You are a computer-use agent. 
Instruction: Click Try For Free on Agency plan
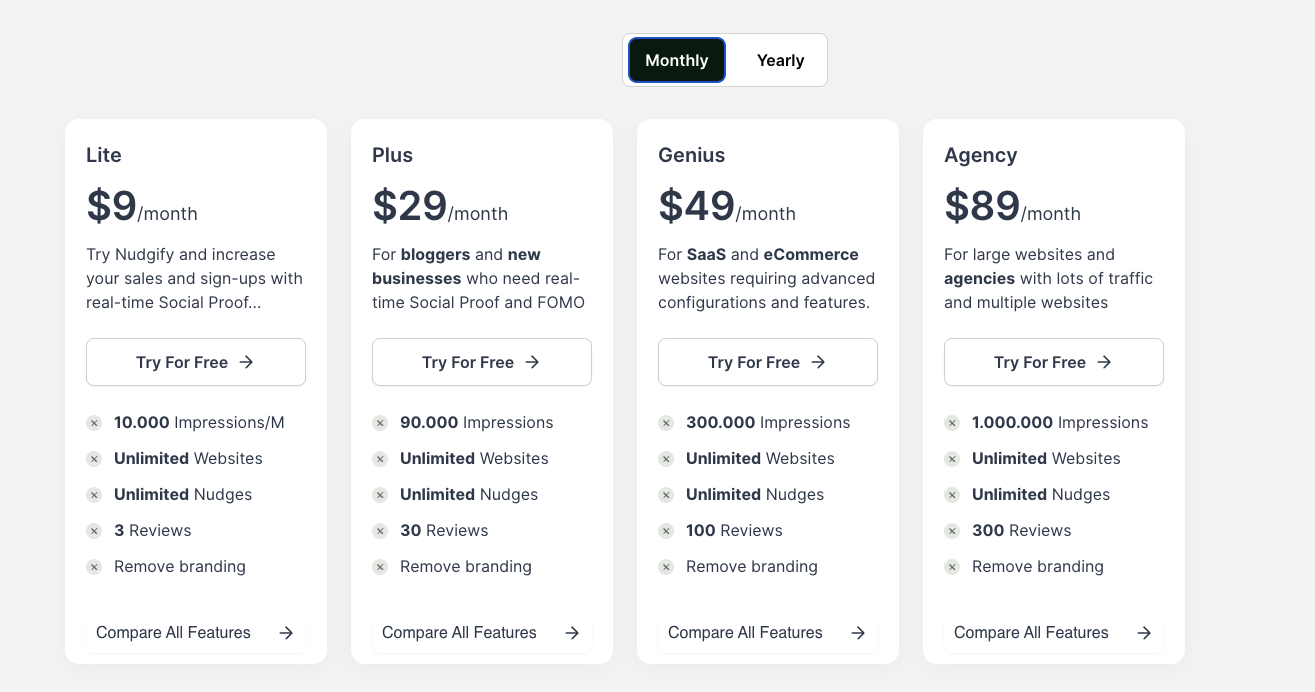(x=1054, y=362)
